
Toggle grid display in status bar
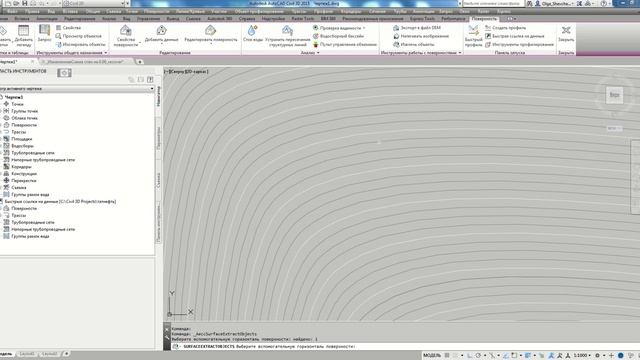coord(447,356)
